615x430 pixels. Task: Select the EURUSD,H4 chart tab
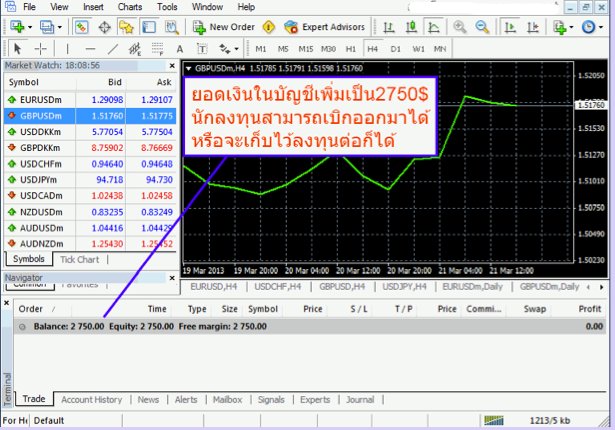point(214,287)
